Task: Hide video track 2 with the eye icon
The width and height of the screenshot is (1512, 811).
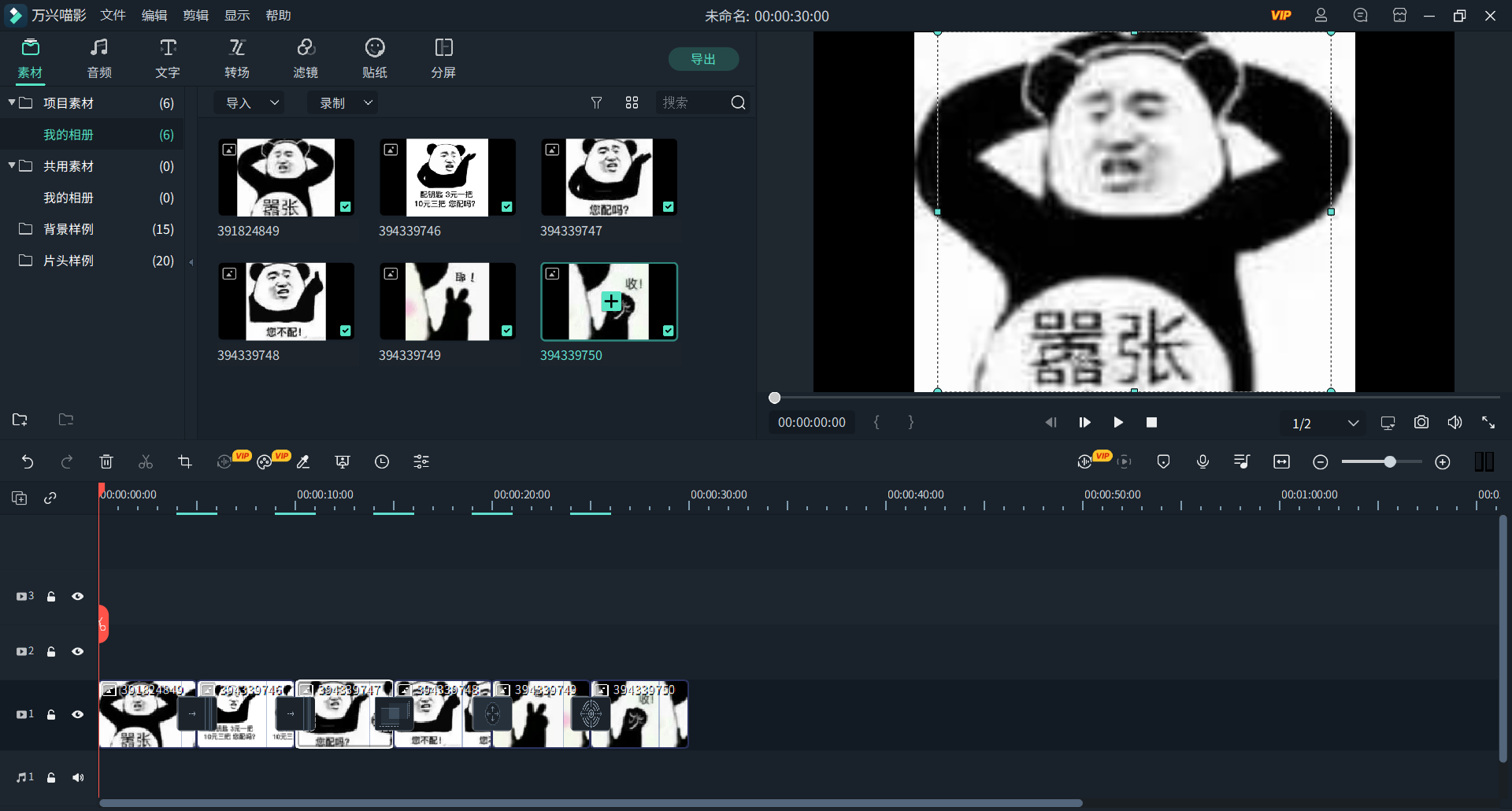Action: [x=78, y=651]
